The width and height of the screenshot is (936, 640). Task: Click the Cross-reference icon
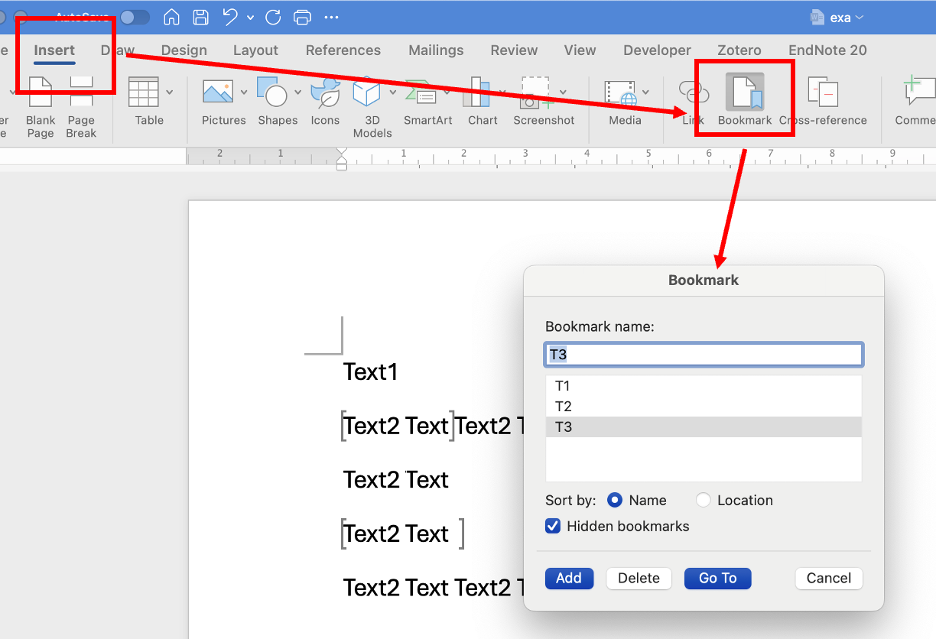pyautogui.click(x=822, y=94)
